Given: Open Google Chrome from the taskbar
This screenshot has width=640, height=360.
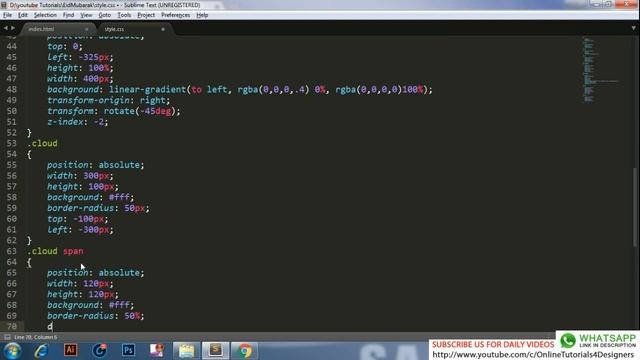Looking at the screenshot, I should click(x=245, y=351).
